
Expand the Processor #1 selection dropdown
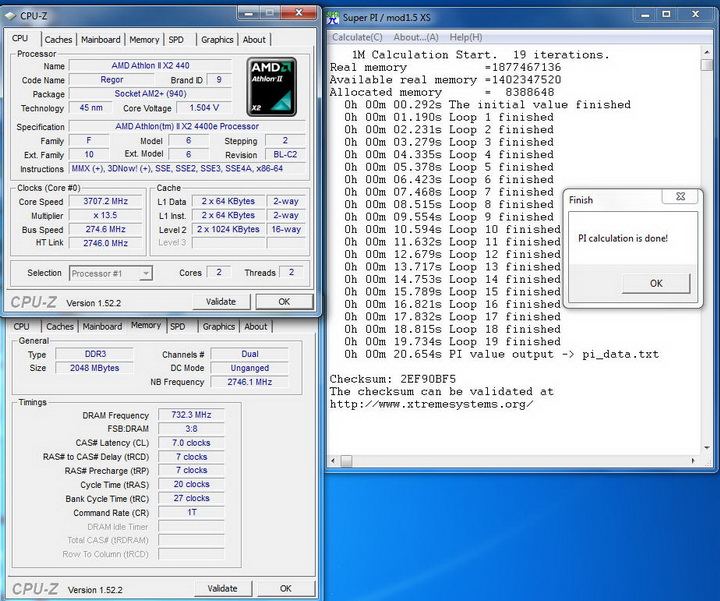pyautogui.click(x=145, y=273)
